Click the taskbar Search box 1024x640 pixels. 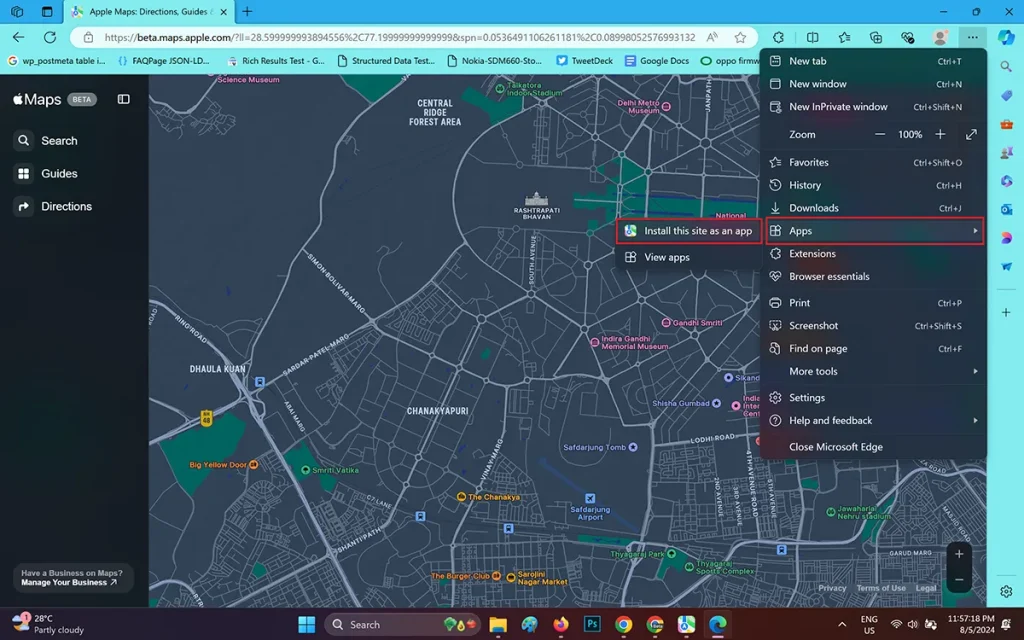point(401,624)
